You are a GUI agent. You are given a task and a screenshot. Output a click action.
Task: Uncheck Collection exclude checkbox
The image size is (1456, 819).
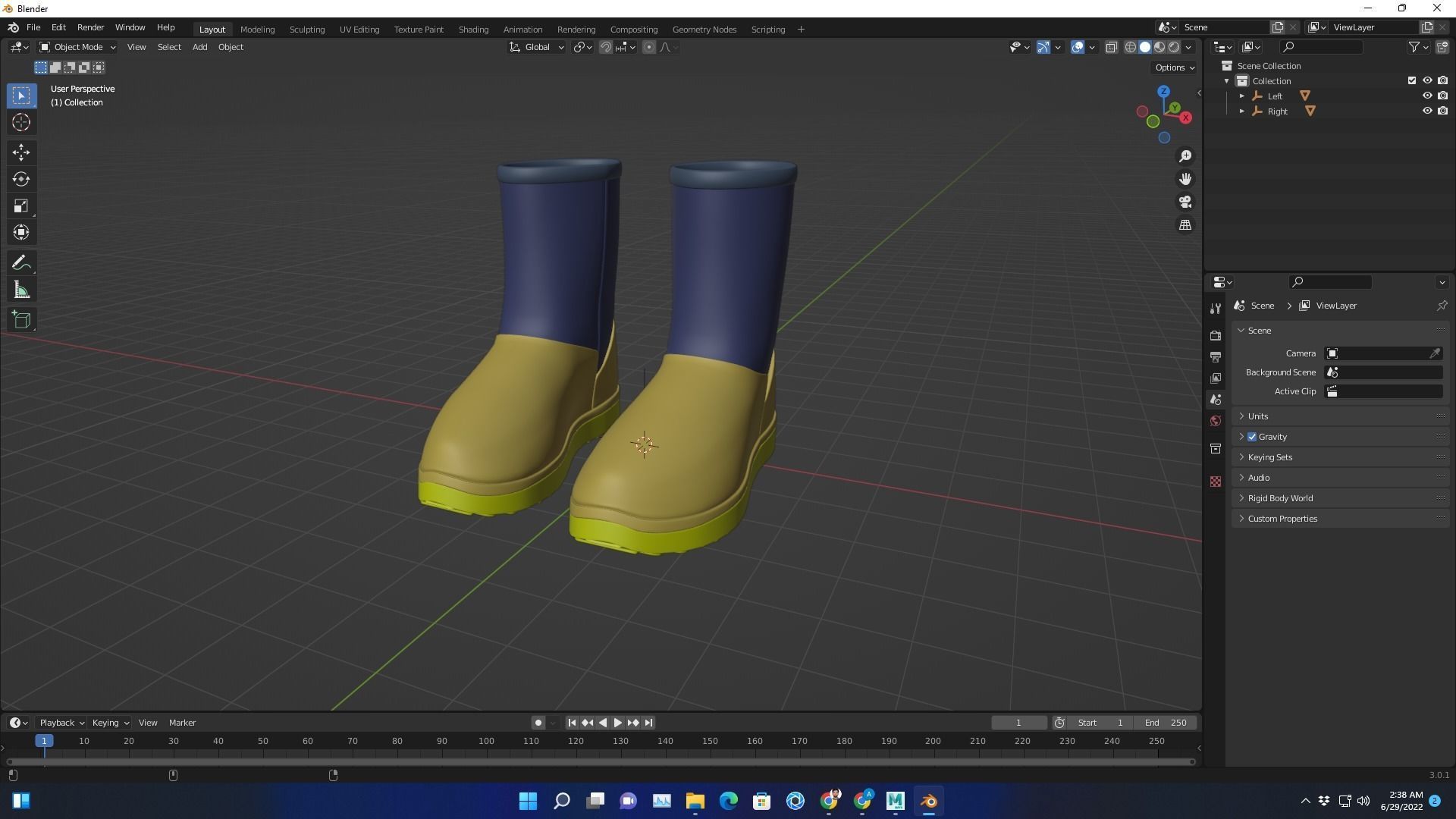(x=1412, y=80)
